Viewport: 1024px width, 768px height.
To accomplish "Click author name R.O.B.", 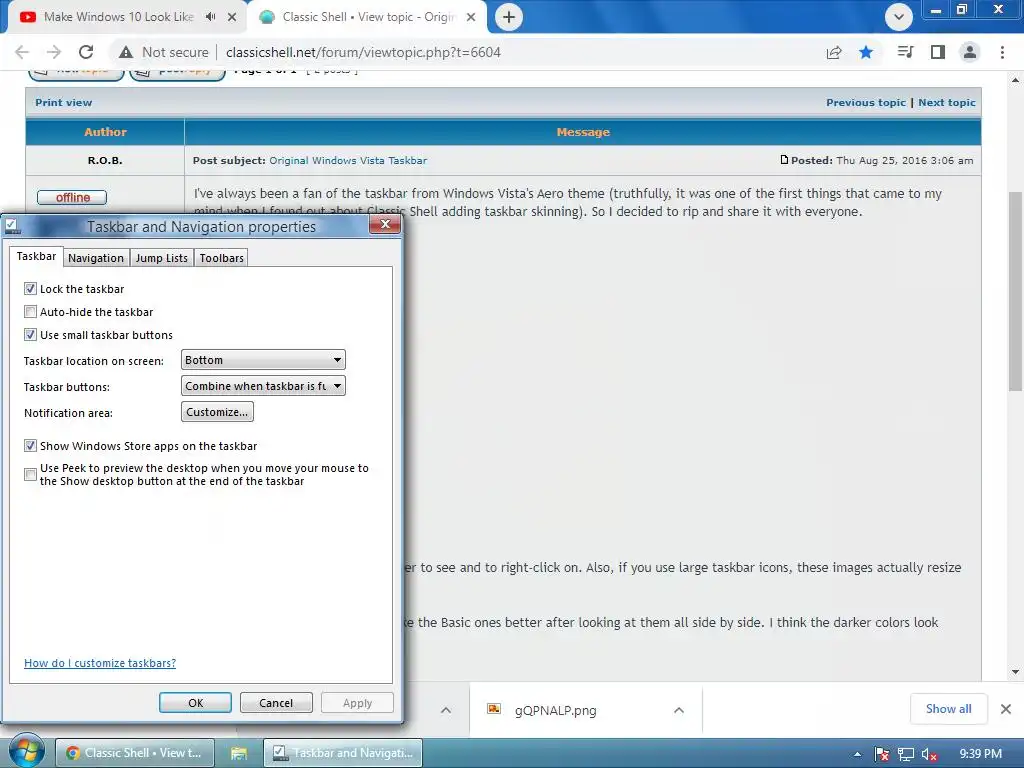I will (x=105, y=161).
